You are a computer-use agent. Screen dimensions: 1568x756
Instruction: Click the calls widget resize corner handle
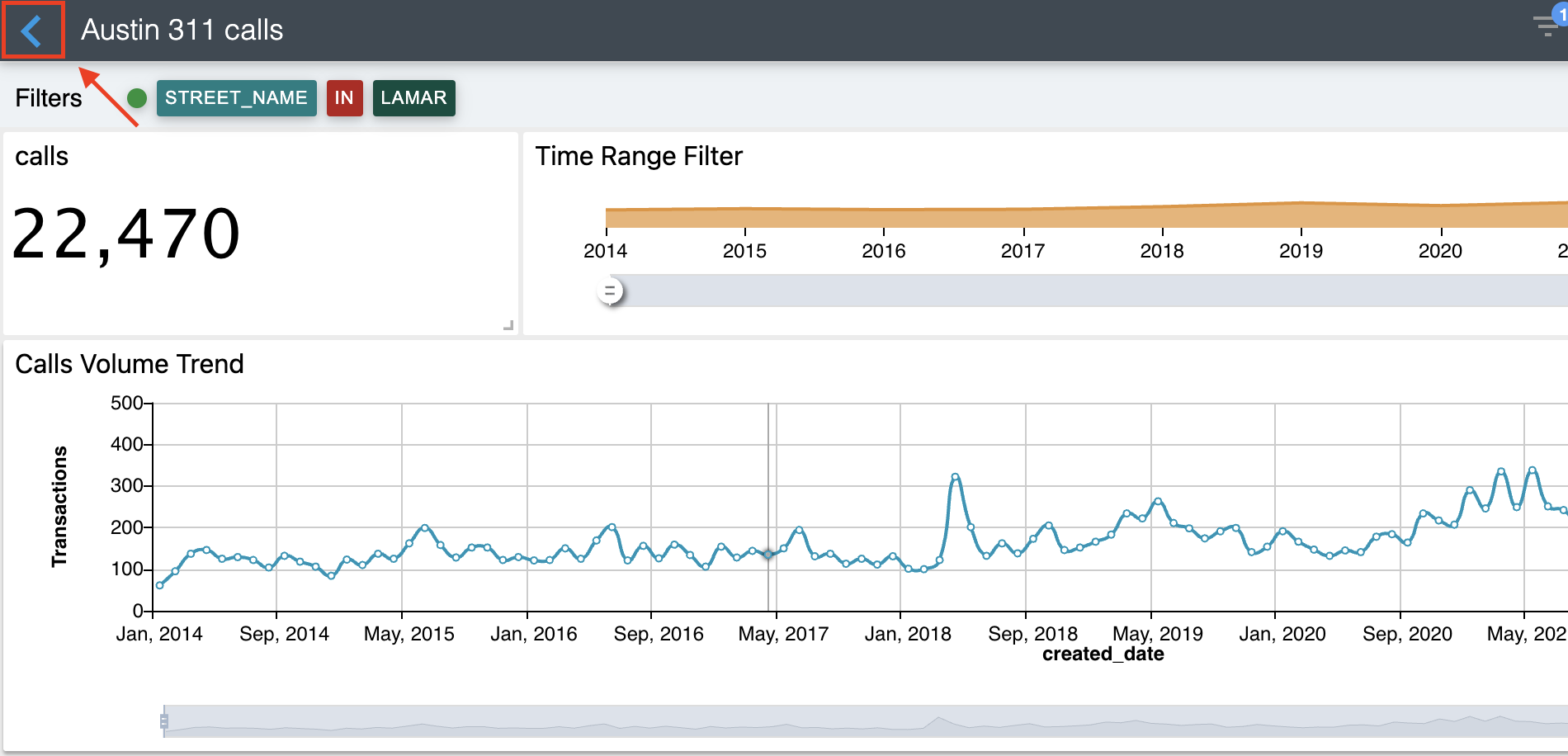[x=508, y=326]
